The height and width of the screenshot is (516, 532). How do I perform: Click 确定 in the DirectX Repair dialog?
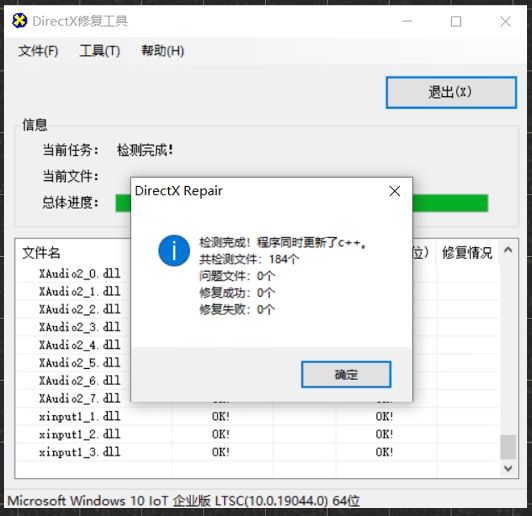(346, 375)
